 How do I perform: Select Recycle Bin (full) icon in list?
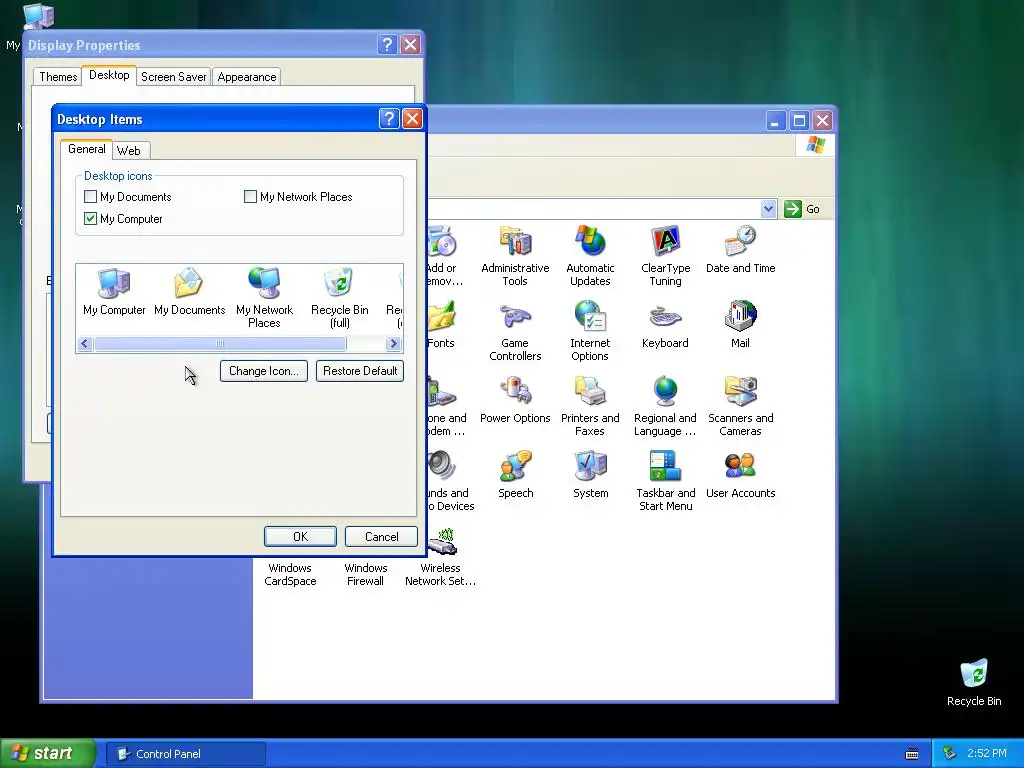tap(340, 298)
